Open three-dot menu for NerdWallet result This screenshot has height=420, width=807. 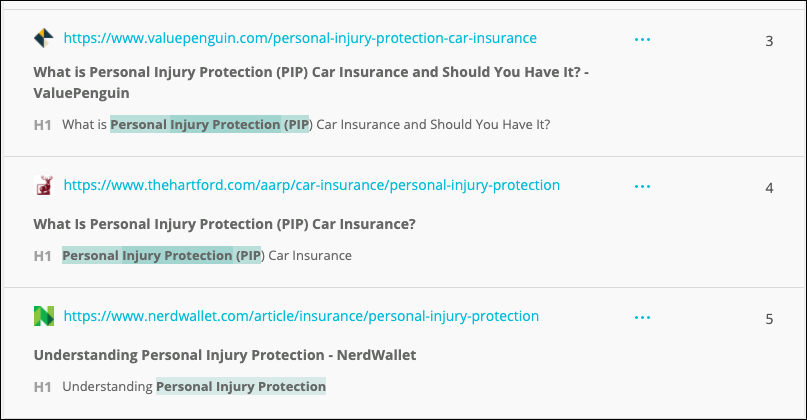point(642,318)
